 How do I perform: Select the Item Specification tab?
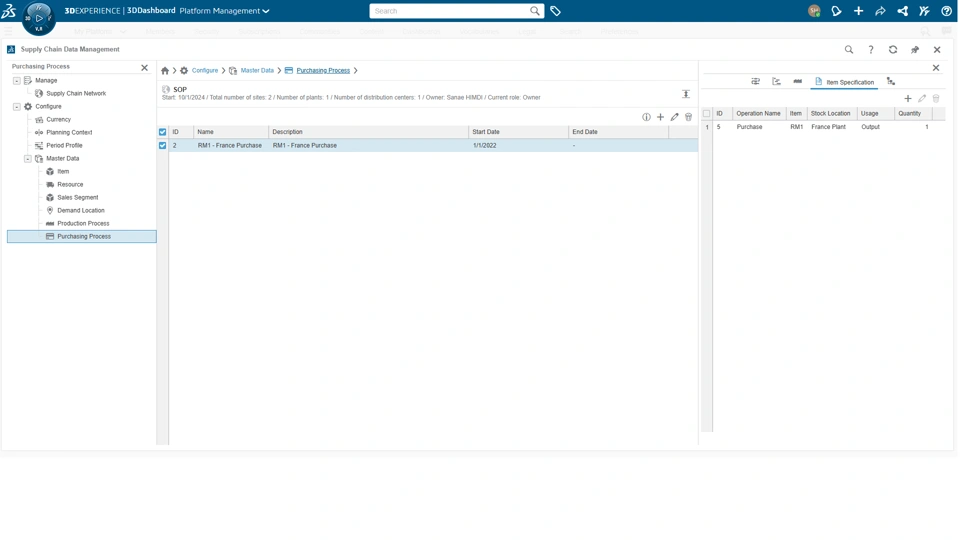click(844, 82)
